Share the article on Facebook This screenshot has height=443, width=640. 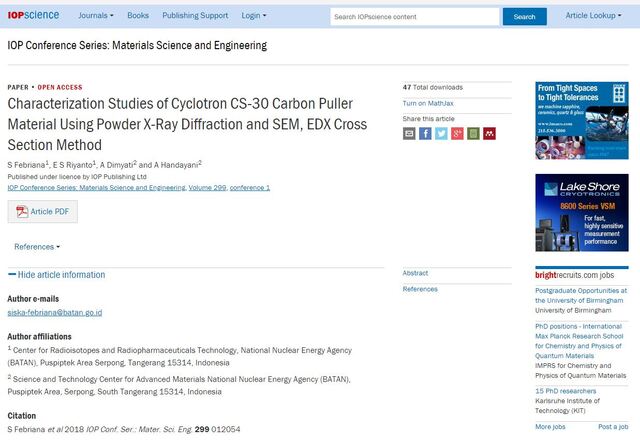425,133
